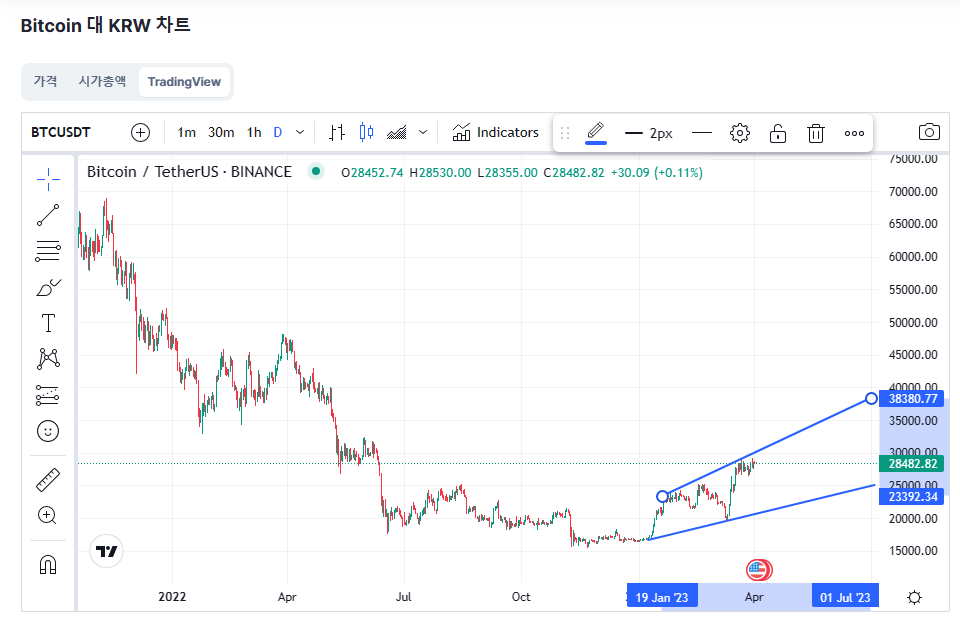Screen dimensions: 960x626
Task: Open the drawing settings gear
Action: [740, 133]
